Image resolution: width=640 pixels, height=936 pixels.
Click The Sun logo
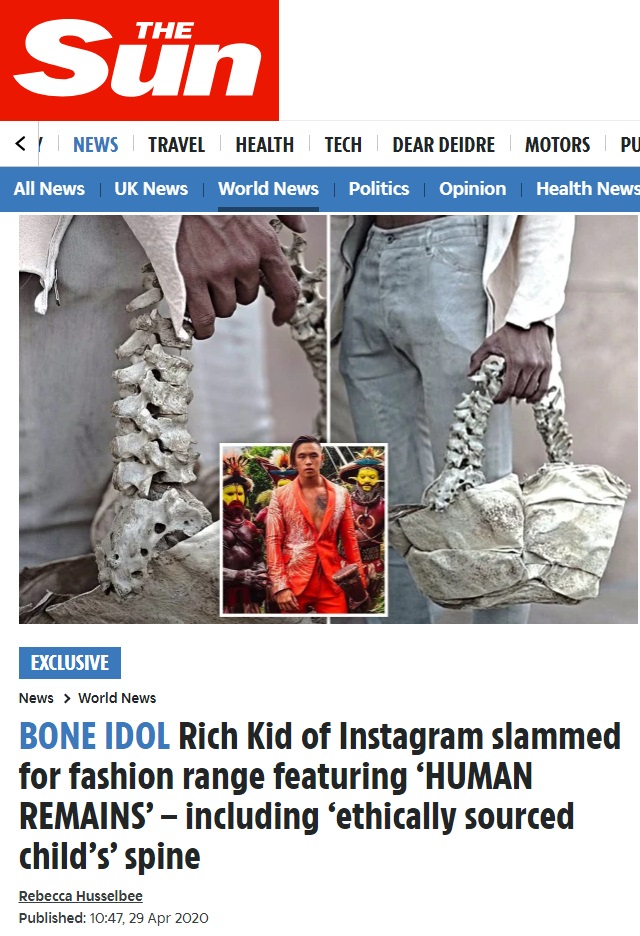[139, 60]
